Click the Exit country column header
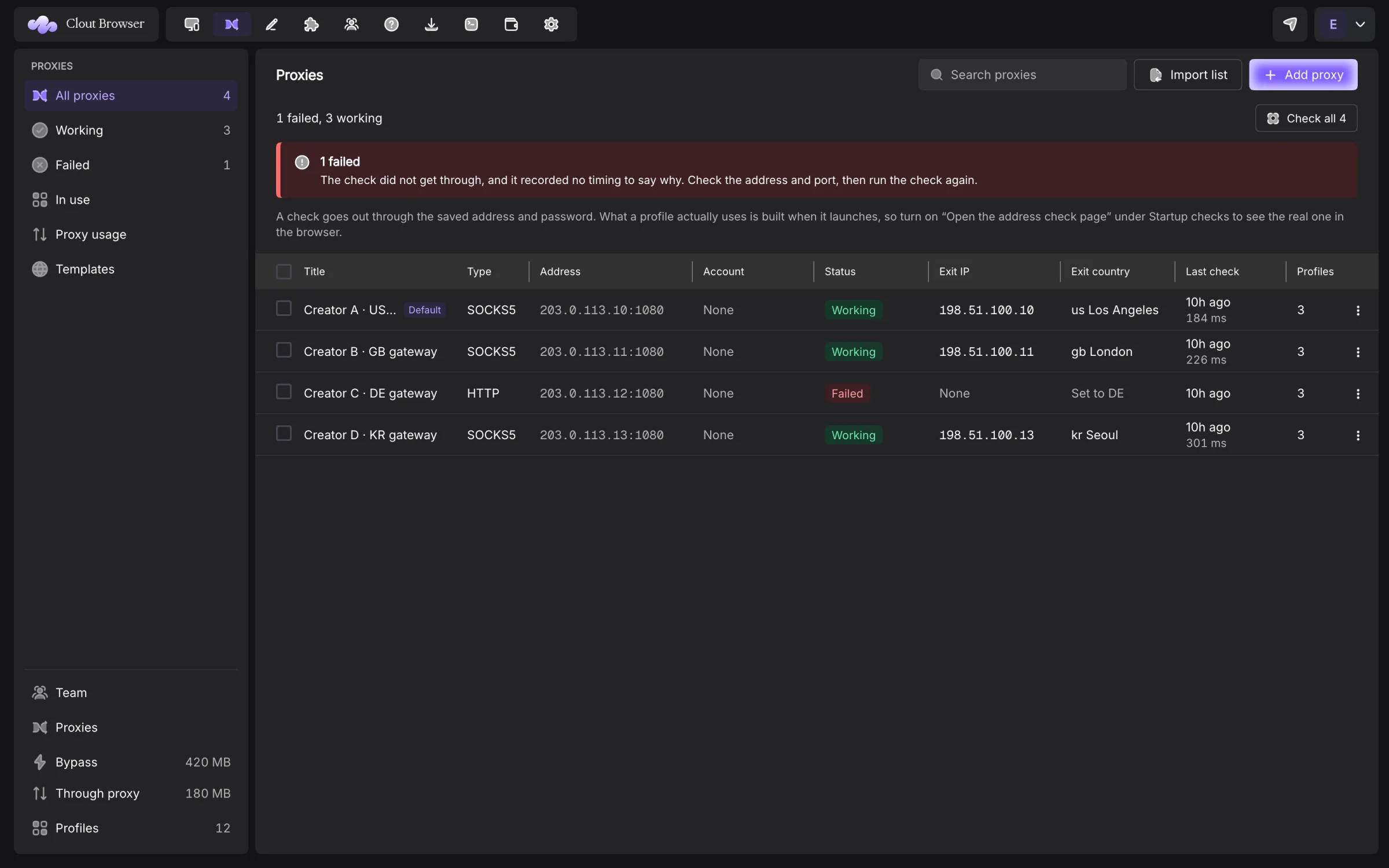Screen dimensions: 1389x868 [x=1100, y=271]
